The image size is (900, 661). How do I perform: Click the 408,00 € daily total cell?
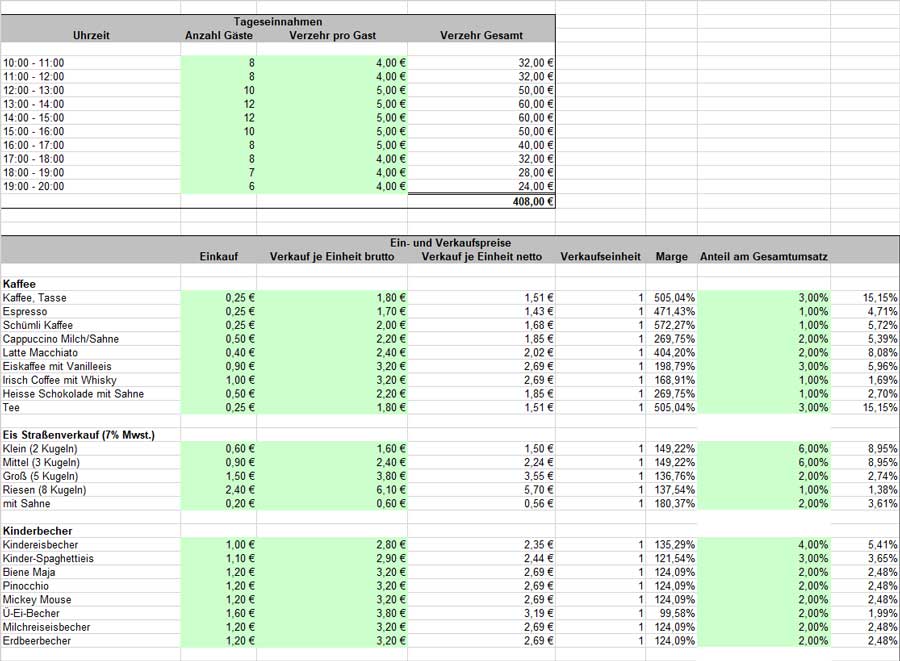pyautogui.click(x=482, y=201)
